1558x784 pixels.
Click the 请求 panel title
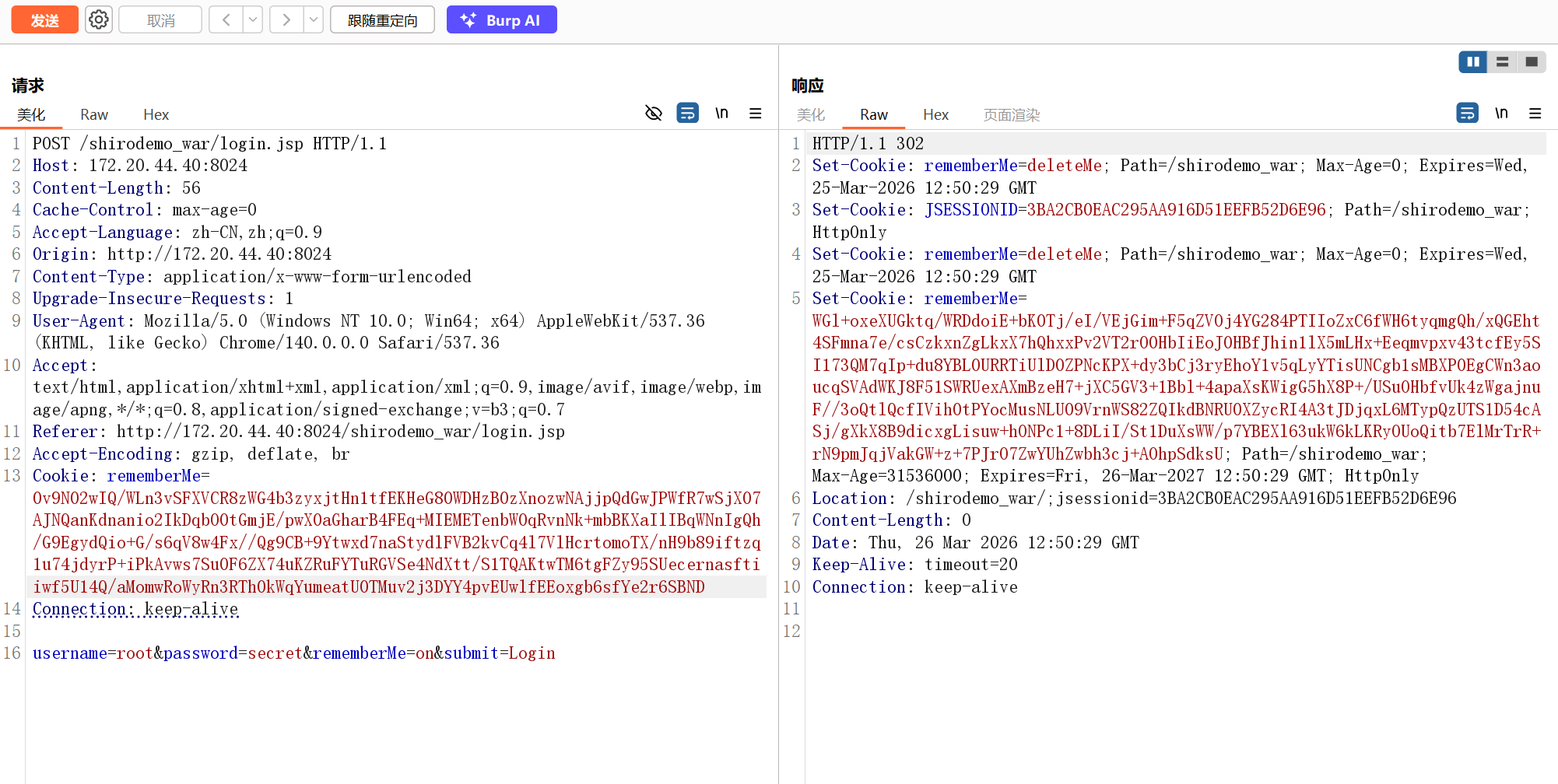(x=28, y=85)
